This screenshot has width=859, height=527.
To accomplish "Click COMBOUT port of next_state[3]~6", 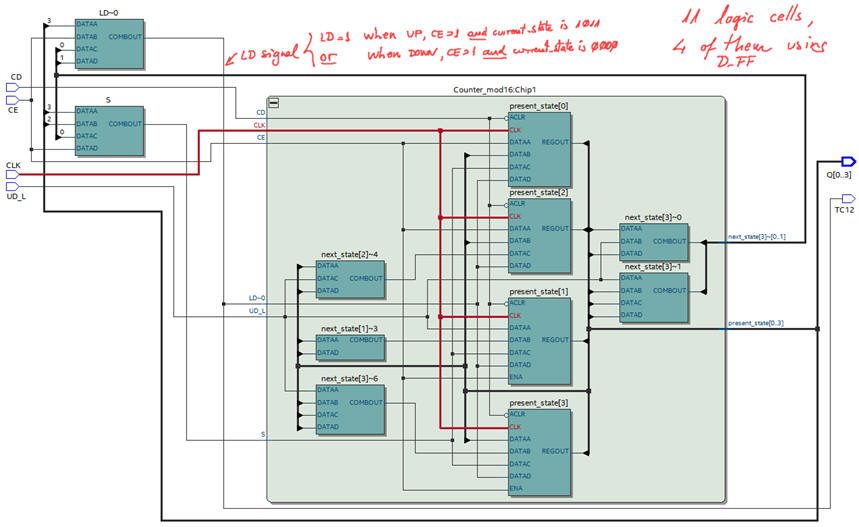I will coord(366,402).
